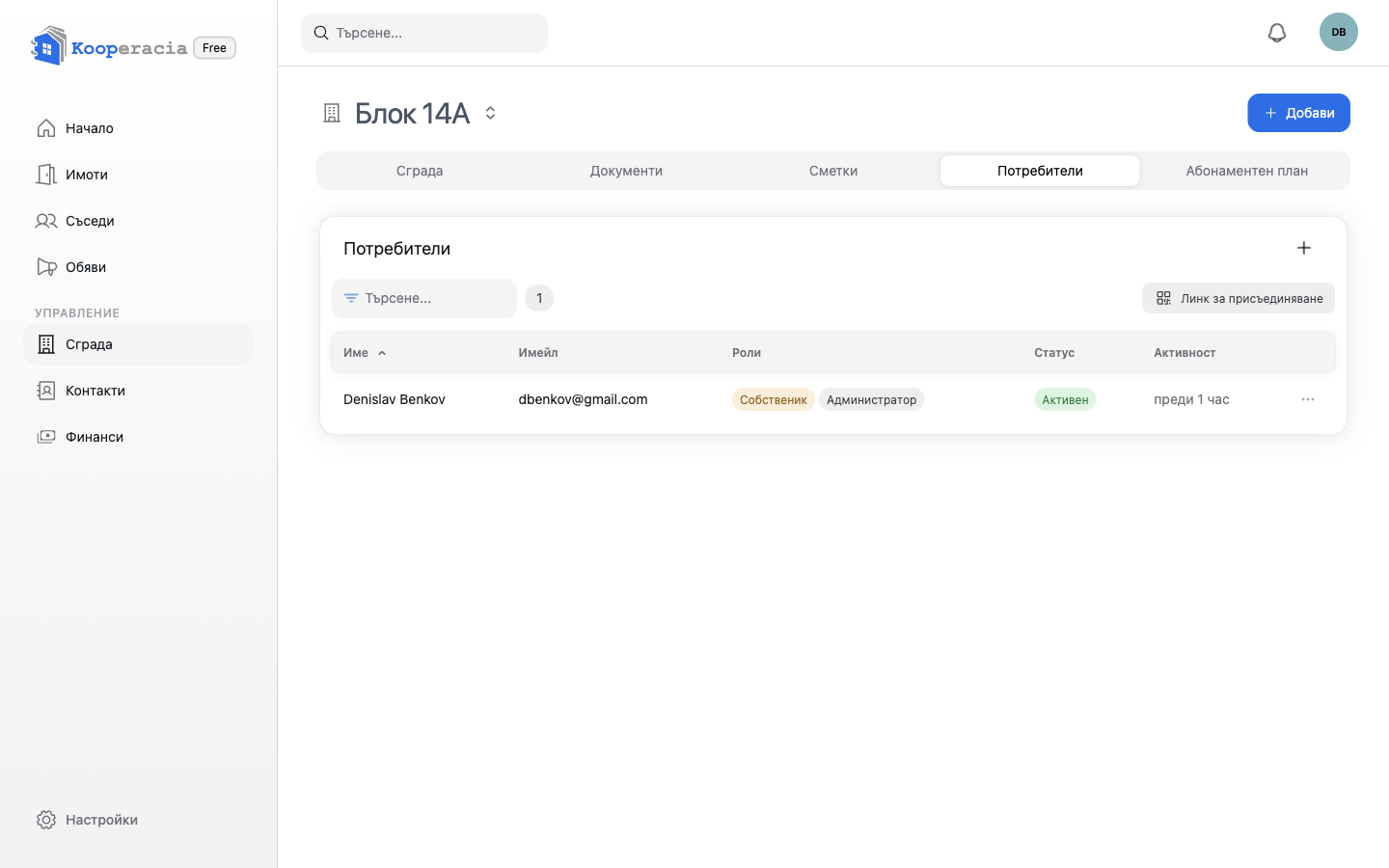The image size is (1389, 868).
Task: Switch to the Сметки tab
Action: coord(833,171)
